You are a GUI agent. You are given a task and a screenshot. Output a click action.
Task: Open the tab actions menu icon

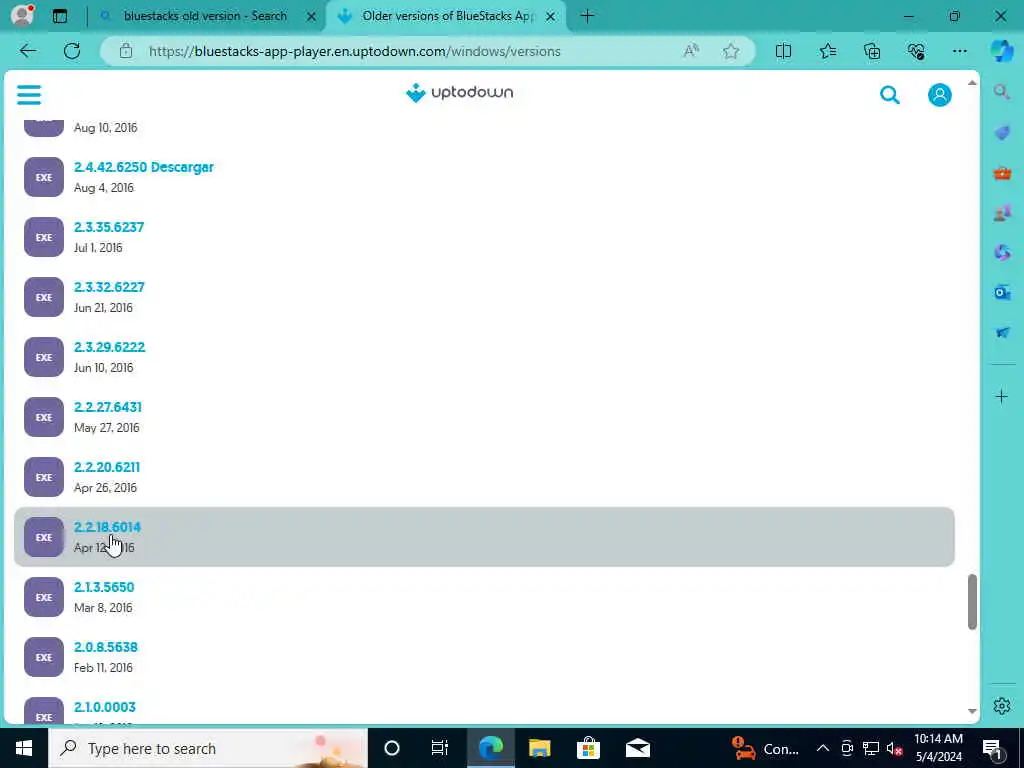coord(60,16)
